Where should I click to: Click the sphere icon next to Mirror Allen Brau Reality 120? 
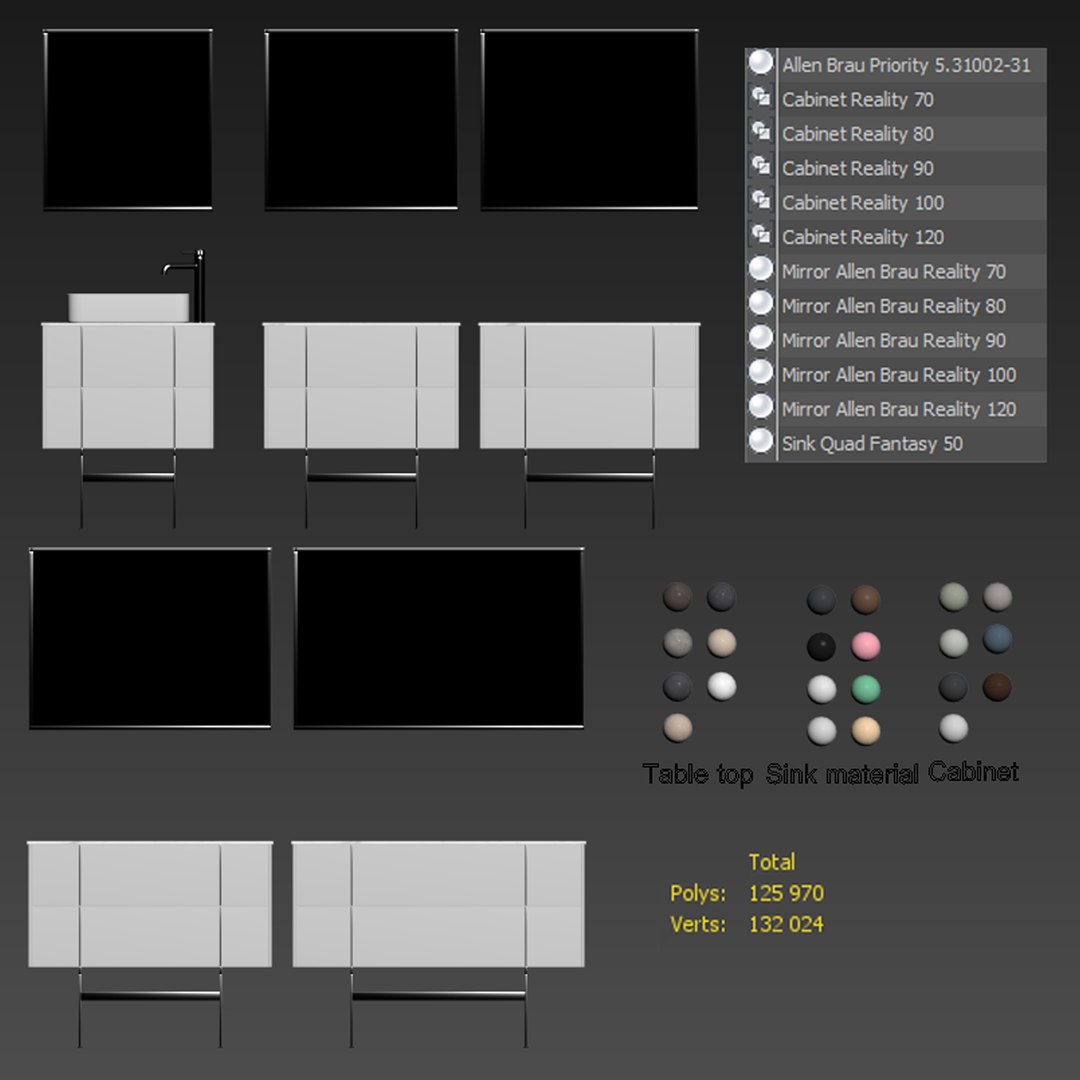(761, 407)
